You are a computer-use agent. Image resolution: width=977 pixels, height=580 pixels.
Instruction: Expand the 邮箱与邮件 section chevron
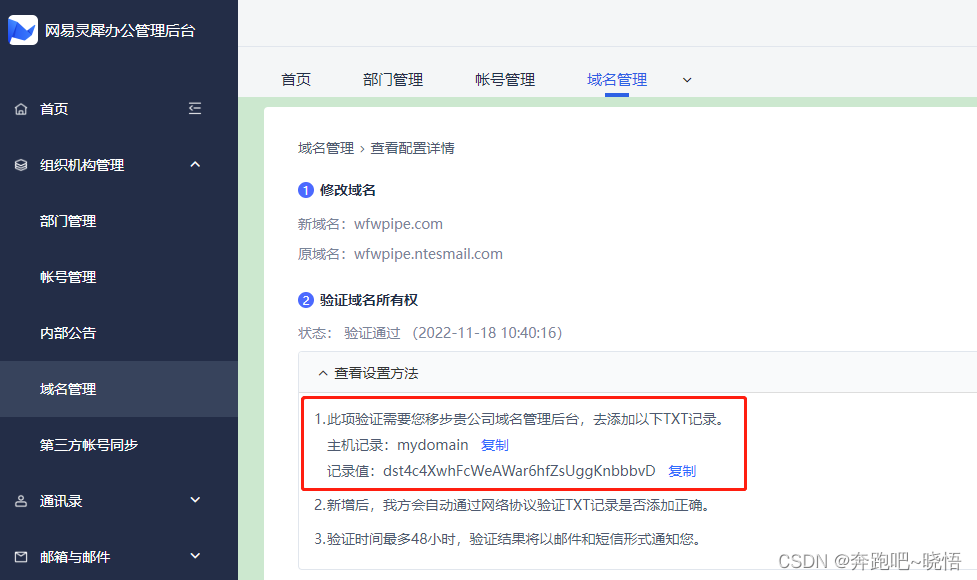(195, 556)
